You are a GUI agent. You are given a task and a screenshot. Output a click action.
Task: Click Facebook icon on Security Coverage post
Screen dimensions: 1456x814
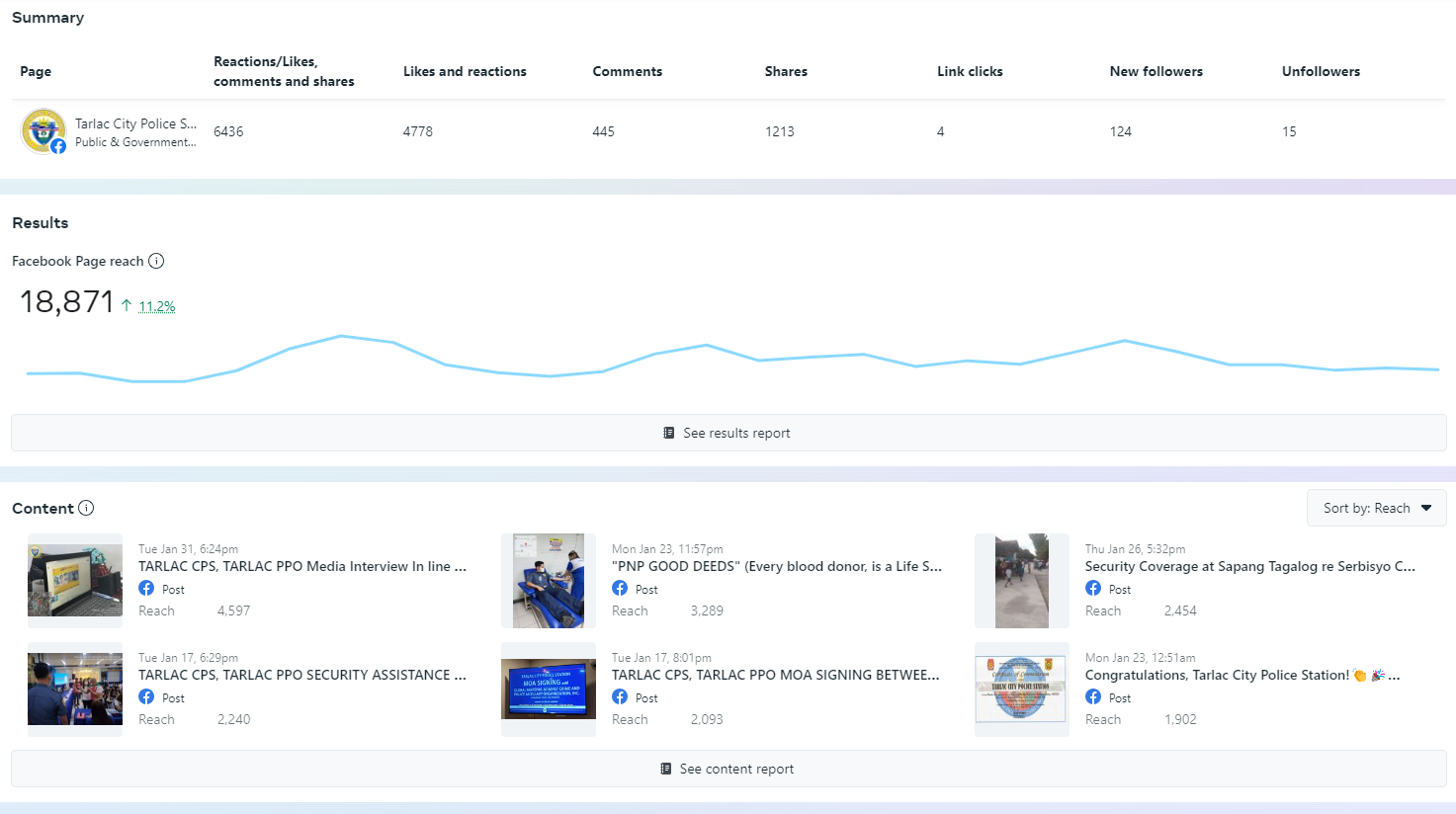click(1093, 588)
